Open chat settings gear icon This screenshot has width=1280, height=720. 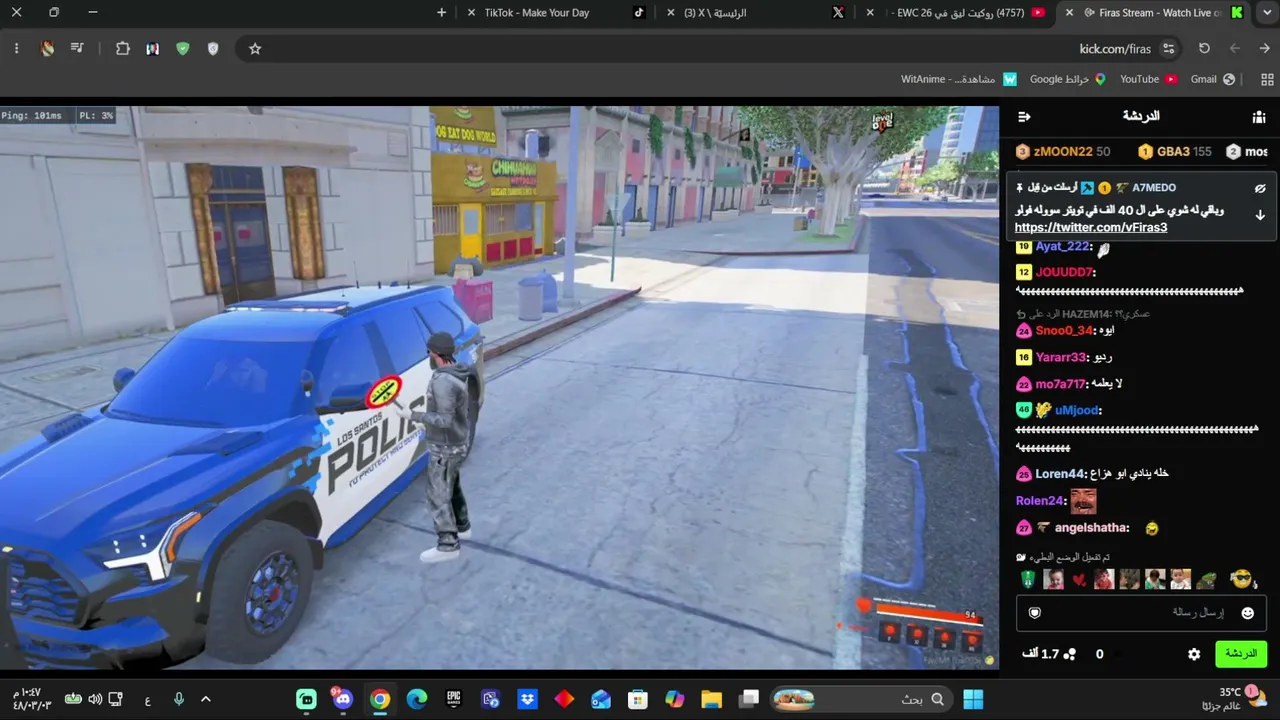point(1194,654)
